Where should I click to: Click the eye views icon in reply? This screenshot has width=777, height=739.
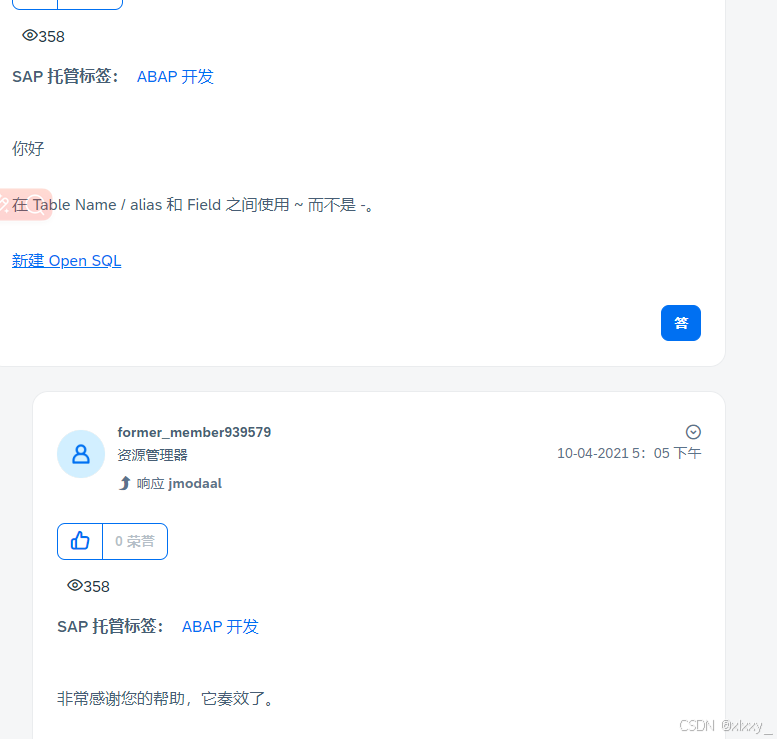(74, 585)
